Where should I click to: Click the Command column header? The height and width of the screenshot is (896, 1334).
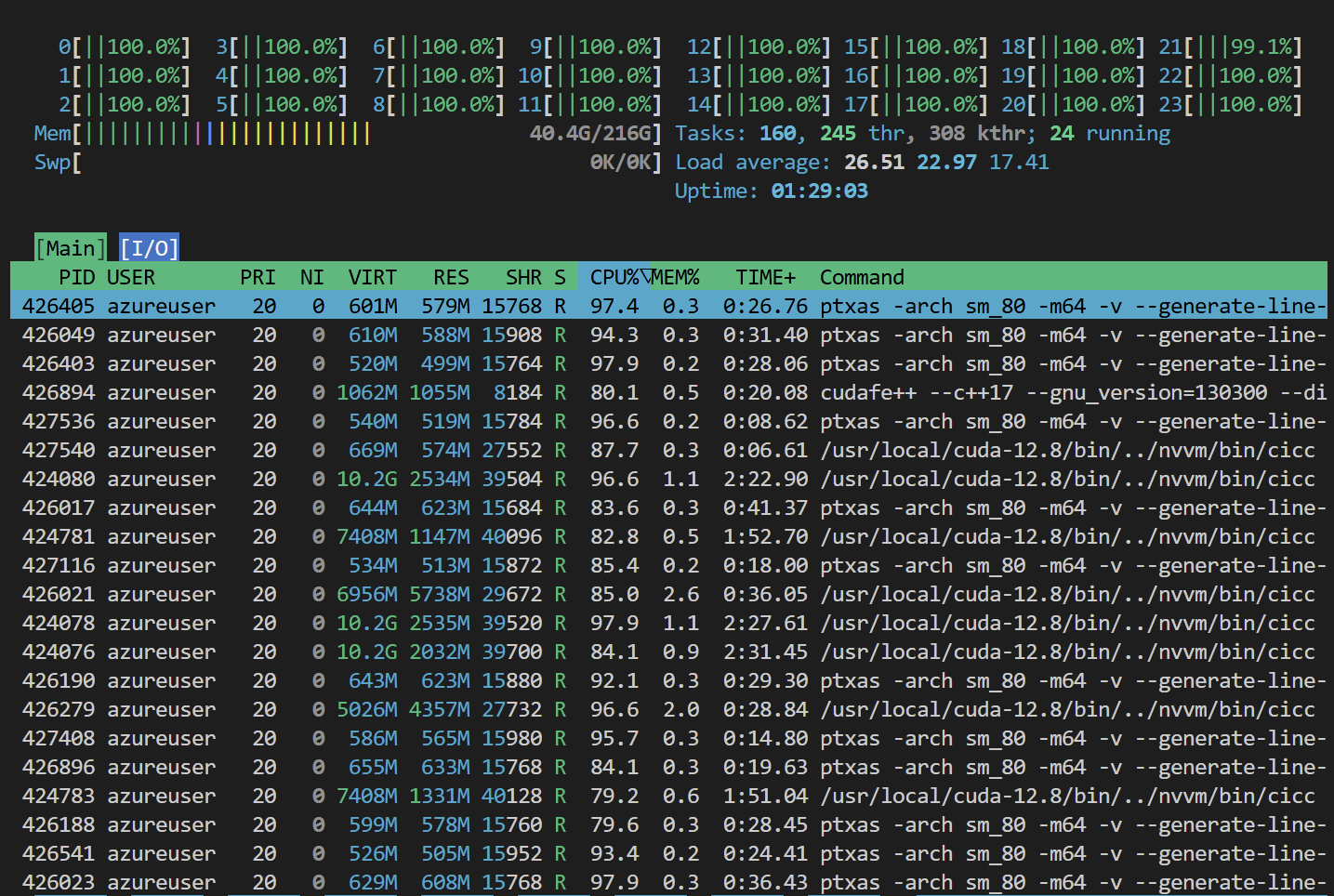[x=862, y=277]
